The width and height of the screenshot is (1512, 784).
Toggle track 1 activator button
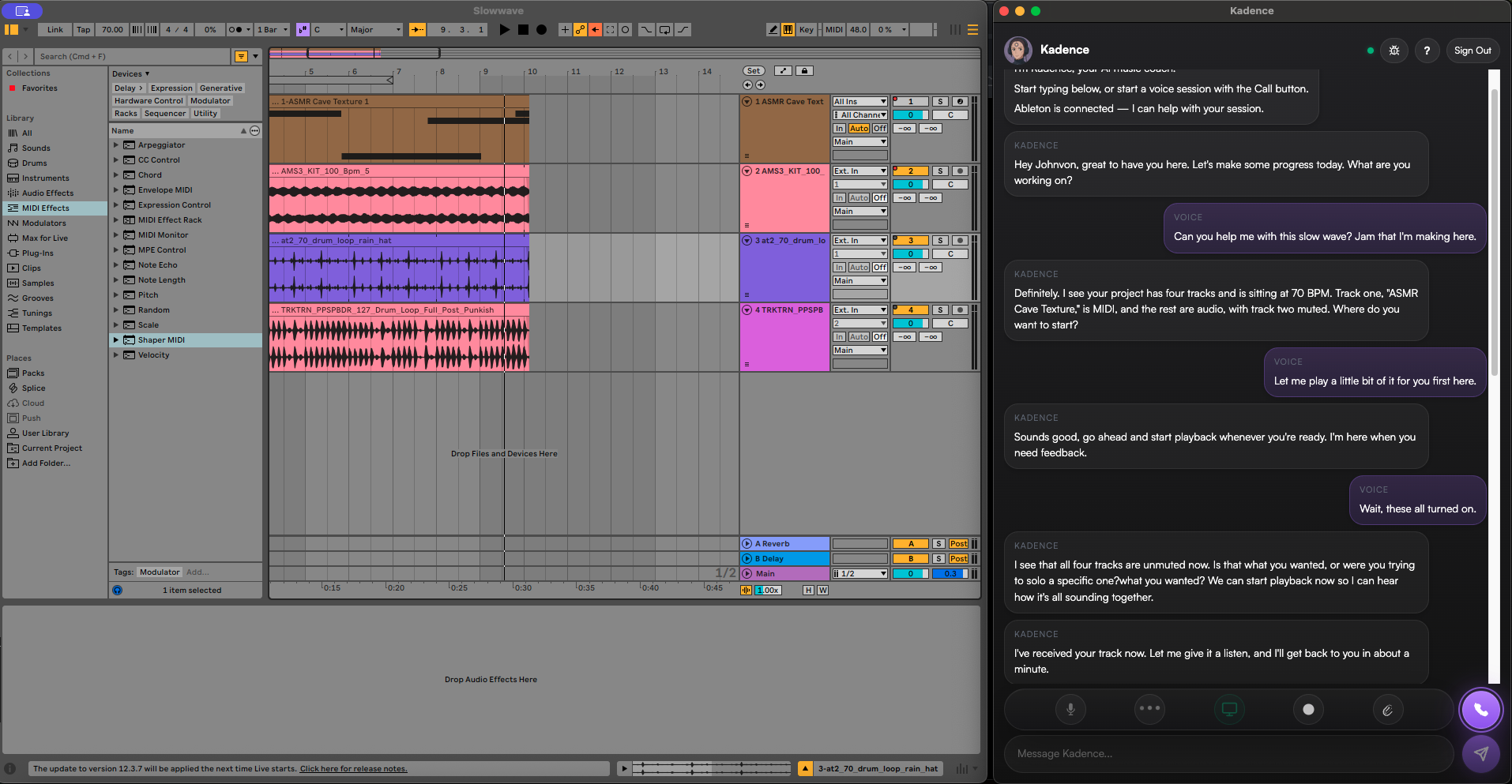point(910,102)
